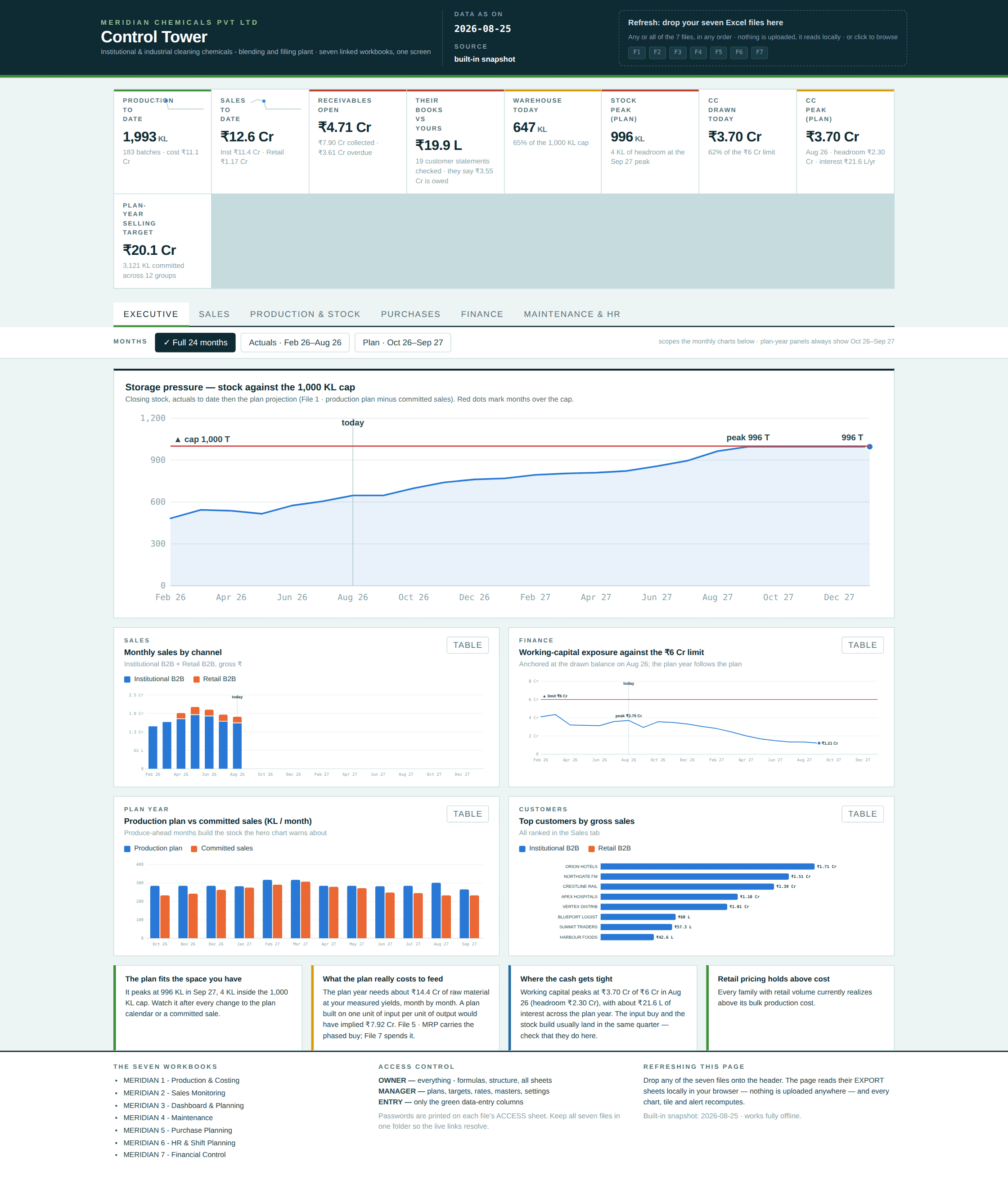The width and height of the screenshot is (1008, 1180).
Task: Select Plan Oct 26–Sep 27 range
Action: click(x=402, y=342)
